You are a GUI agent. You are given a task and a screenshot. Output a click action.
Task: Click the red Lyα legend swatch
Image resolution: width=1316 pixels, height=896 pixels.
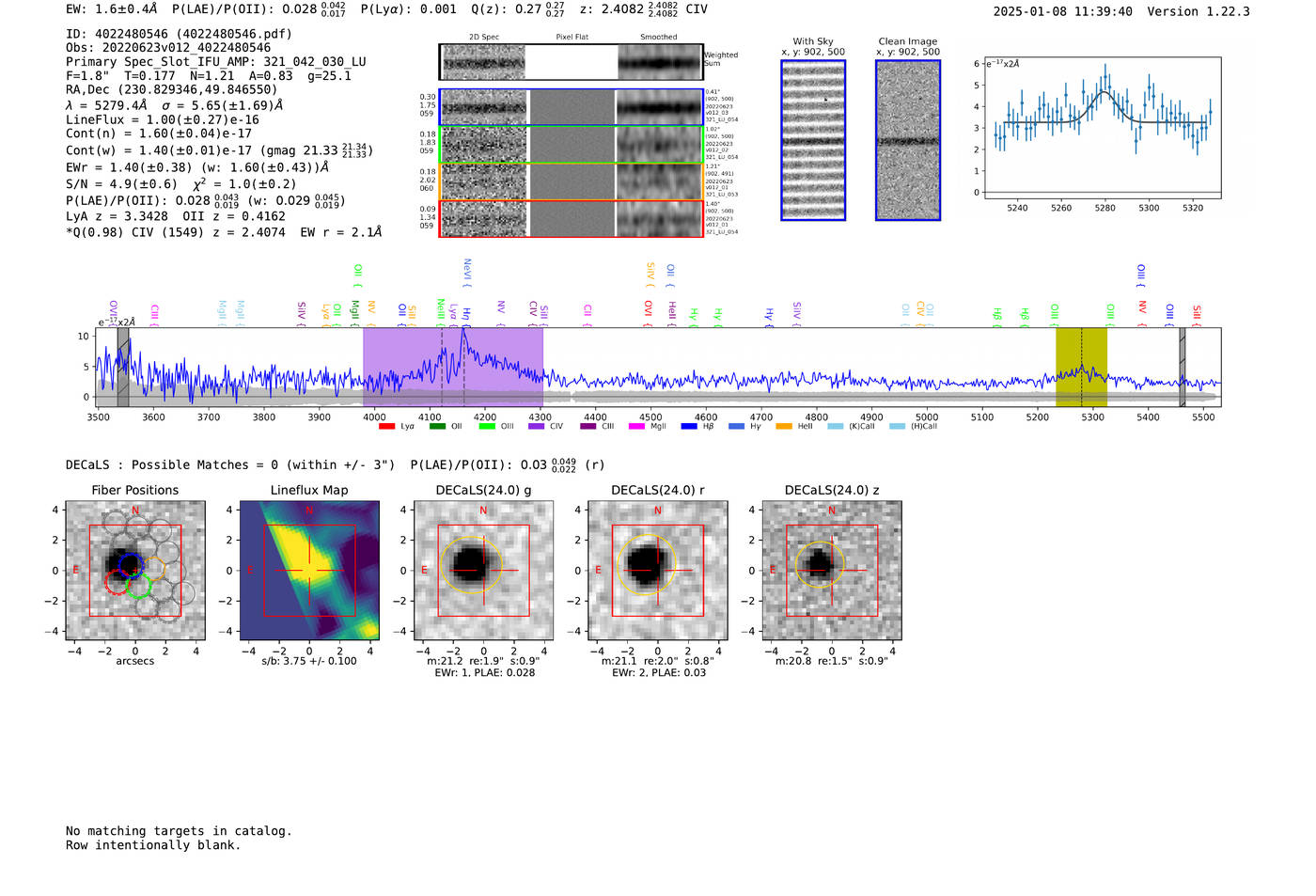point(386,427)
